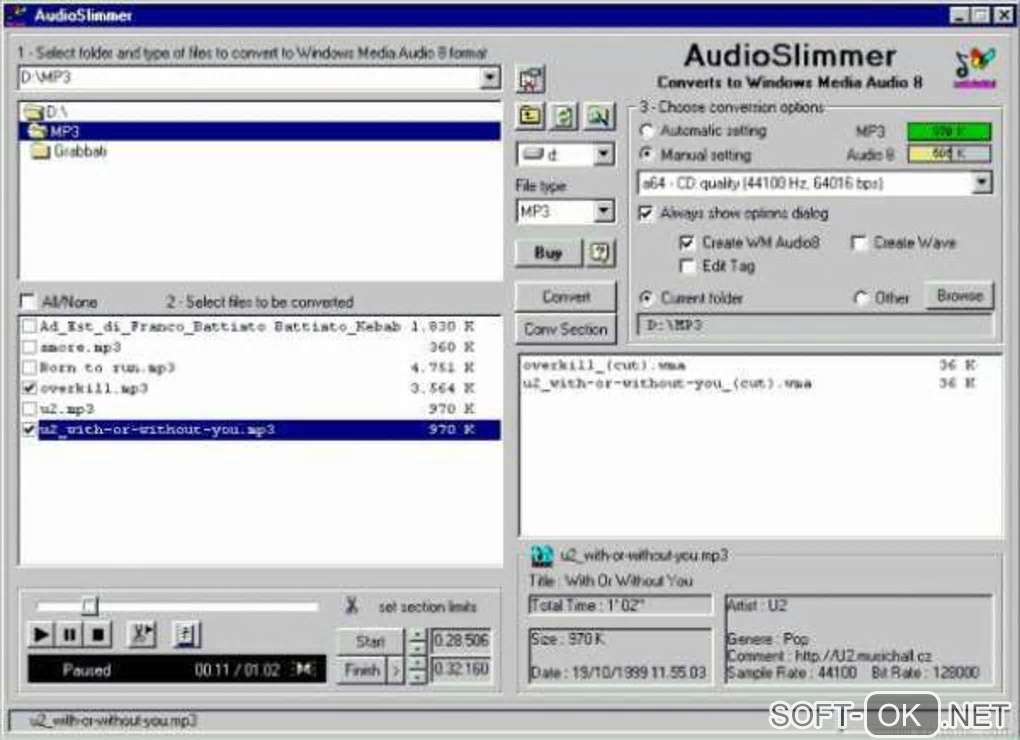The image size is (1020, 740).
Task: Click the network/Windows Media icon above folder buttons
Action: (x=531, y=79)
